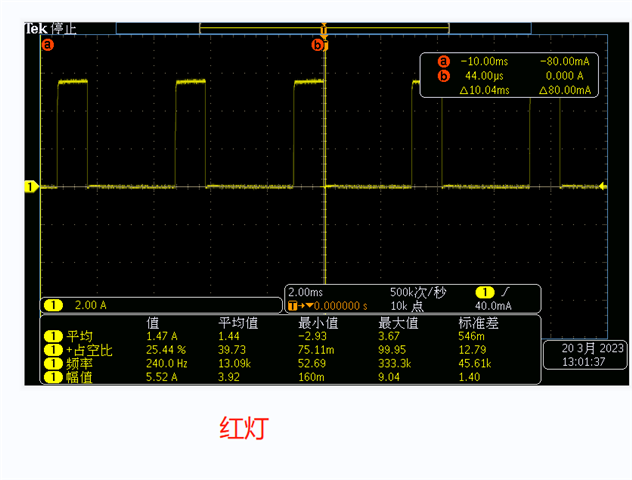Click the 44.00µs cursor b time value
632x480 pixels.
coord(484,76)
